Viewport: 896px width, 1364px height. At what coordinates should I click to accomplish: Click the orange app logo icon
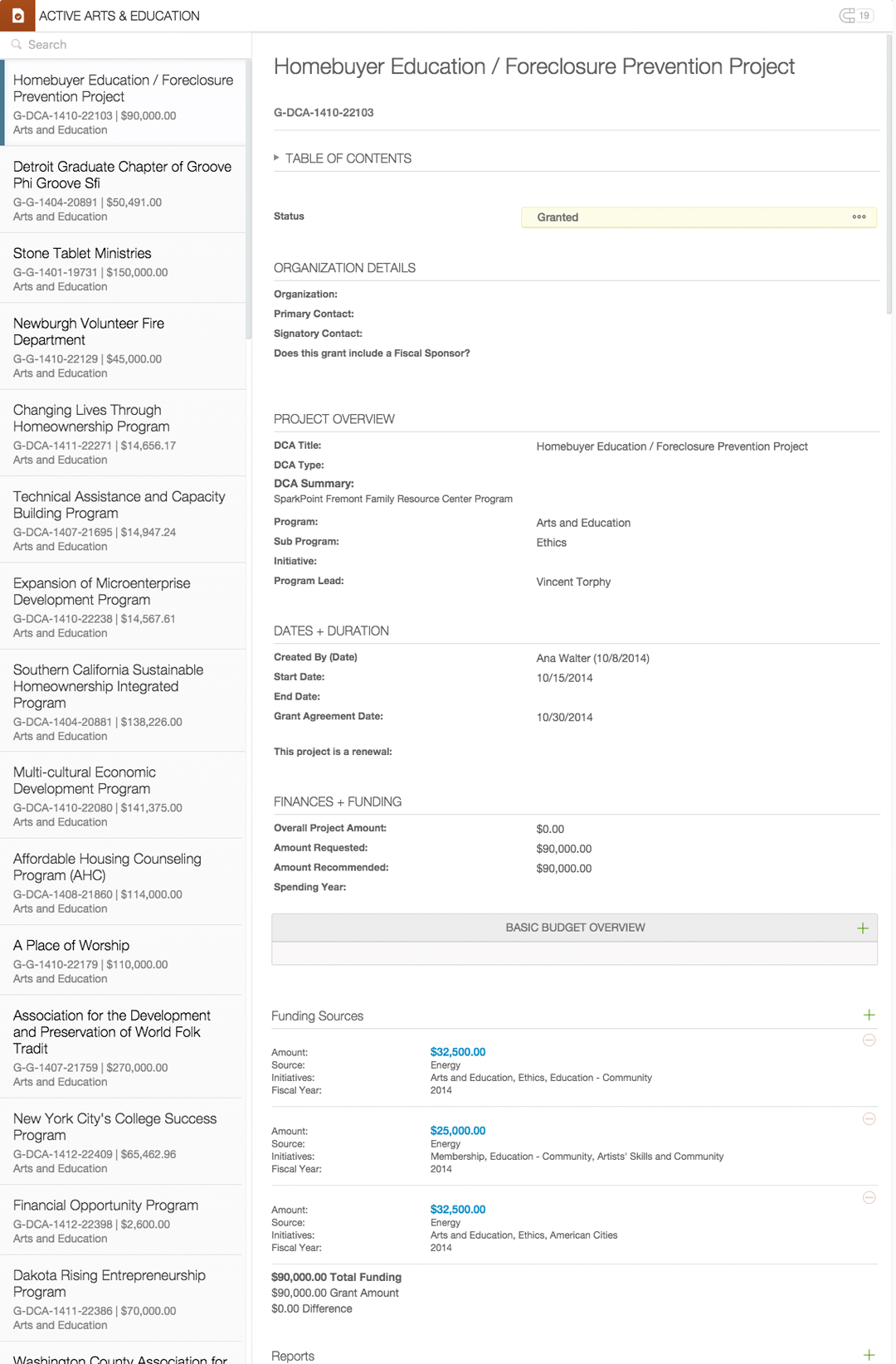click(x=17, y=15)
